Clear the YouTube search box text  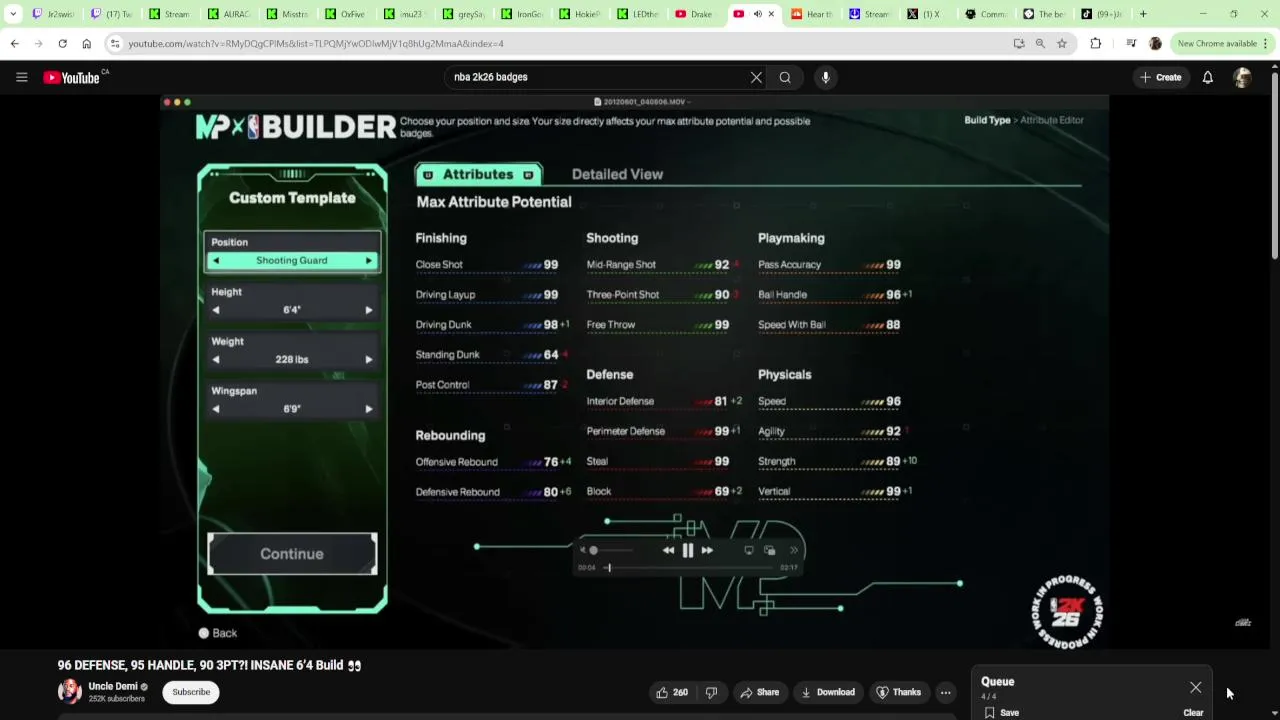click(756, 77)
